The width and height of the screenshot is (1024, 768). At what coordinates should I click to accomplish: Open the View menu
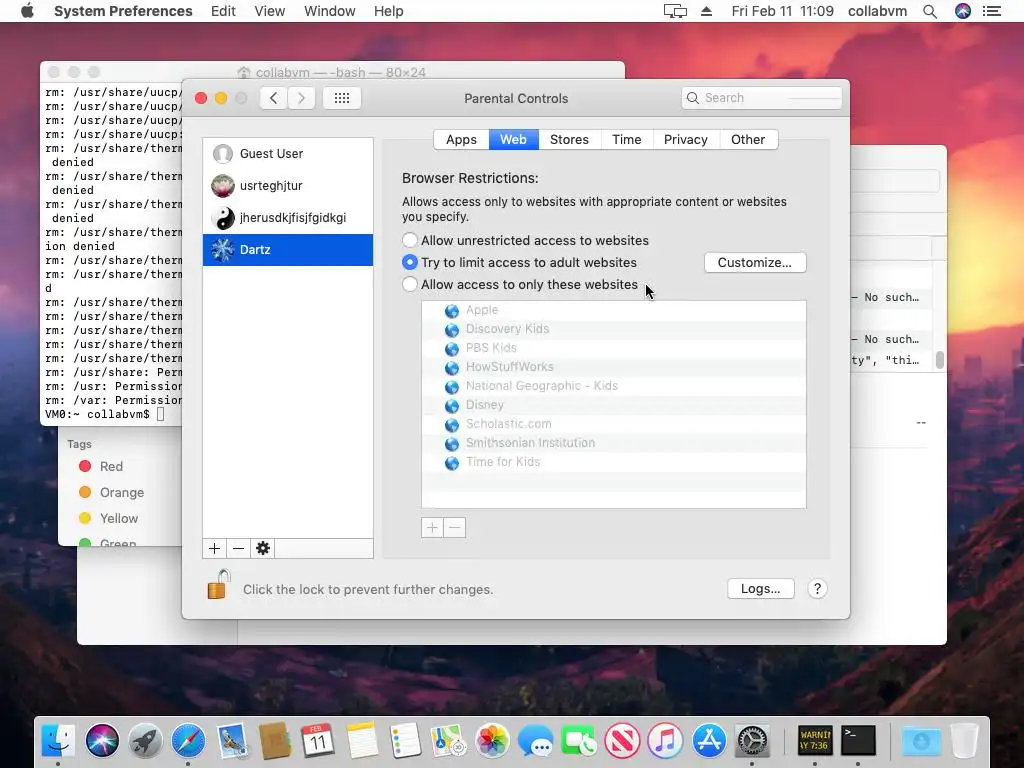click(x=270, y=11)
